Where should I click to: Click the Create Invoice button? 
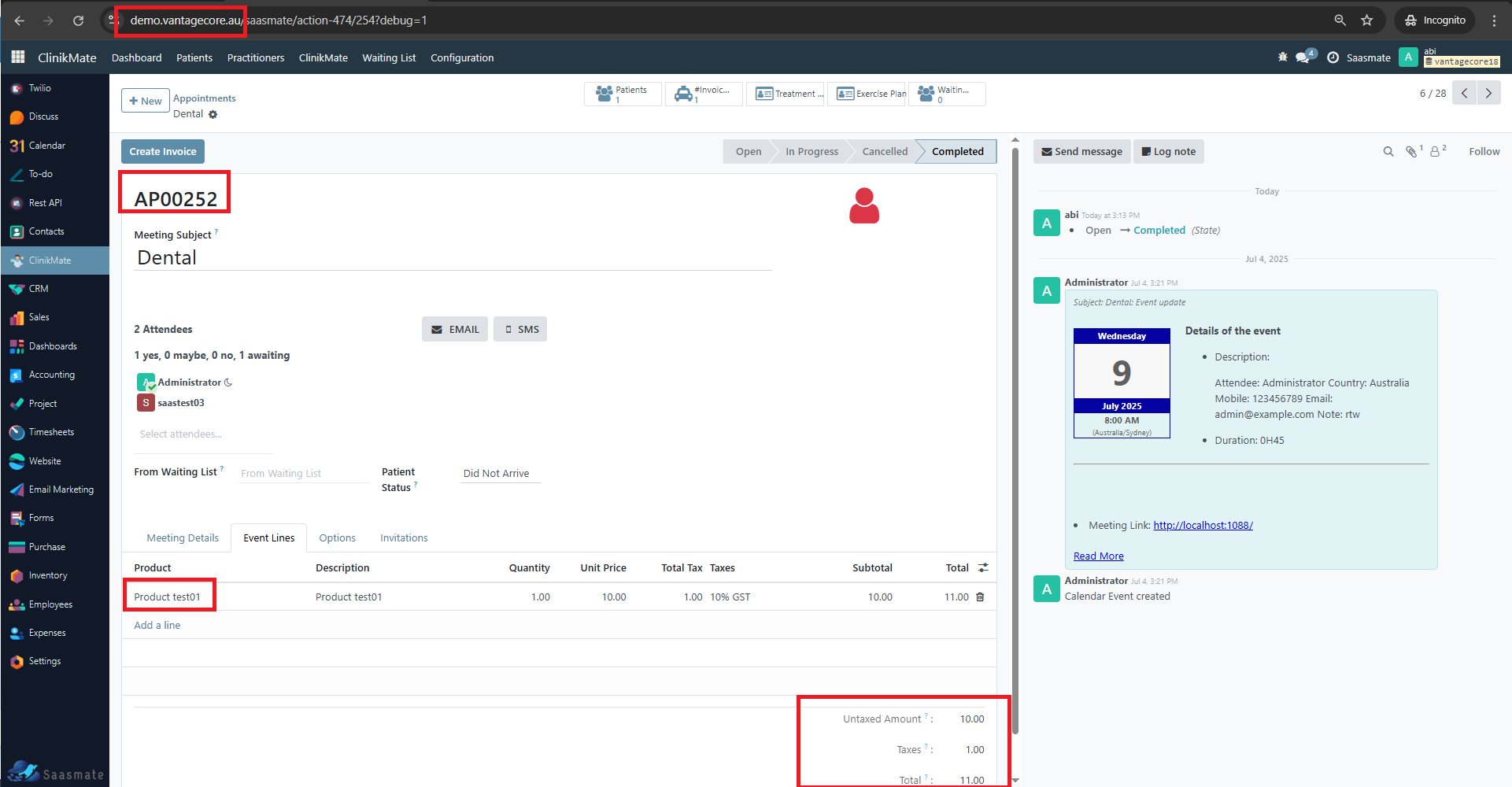(163, 152)
